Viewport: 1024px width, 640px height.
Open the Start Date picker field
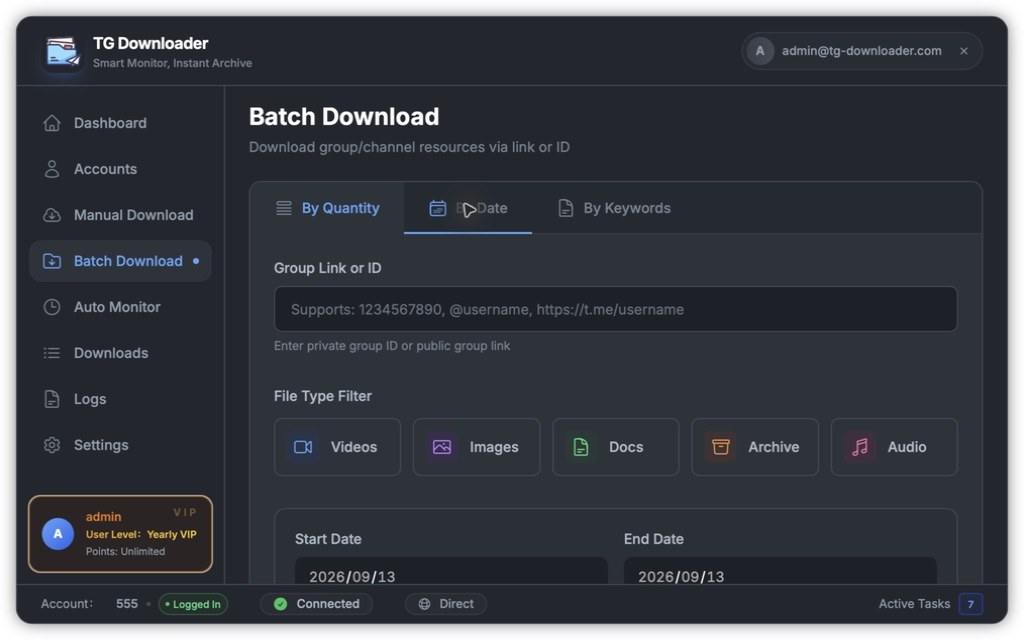click(451, 571)
